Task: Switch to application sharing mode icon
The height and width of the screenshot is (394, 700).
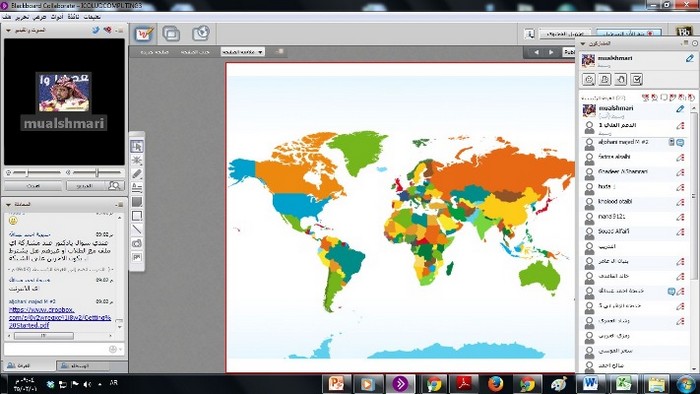Action: click(171, 33)
